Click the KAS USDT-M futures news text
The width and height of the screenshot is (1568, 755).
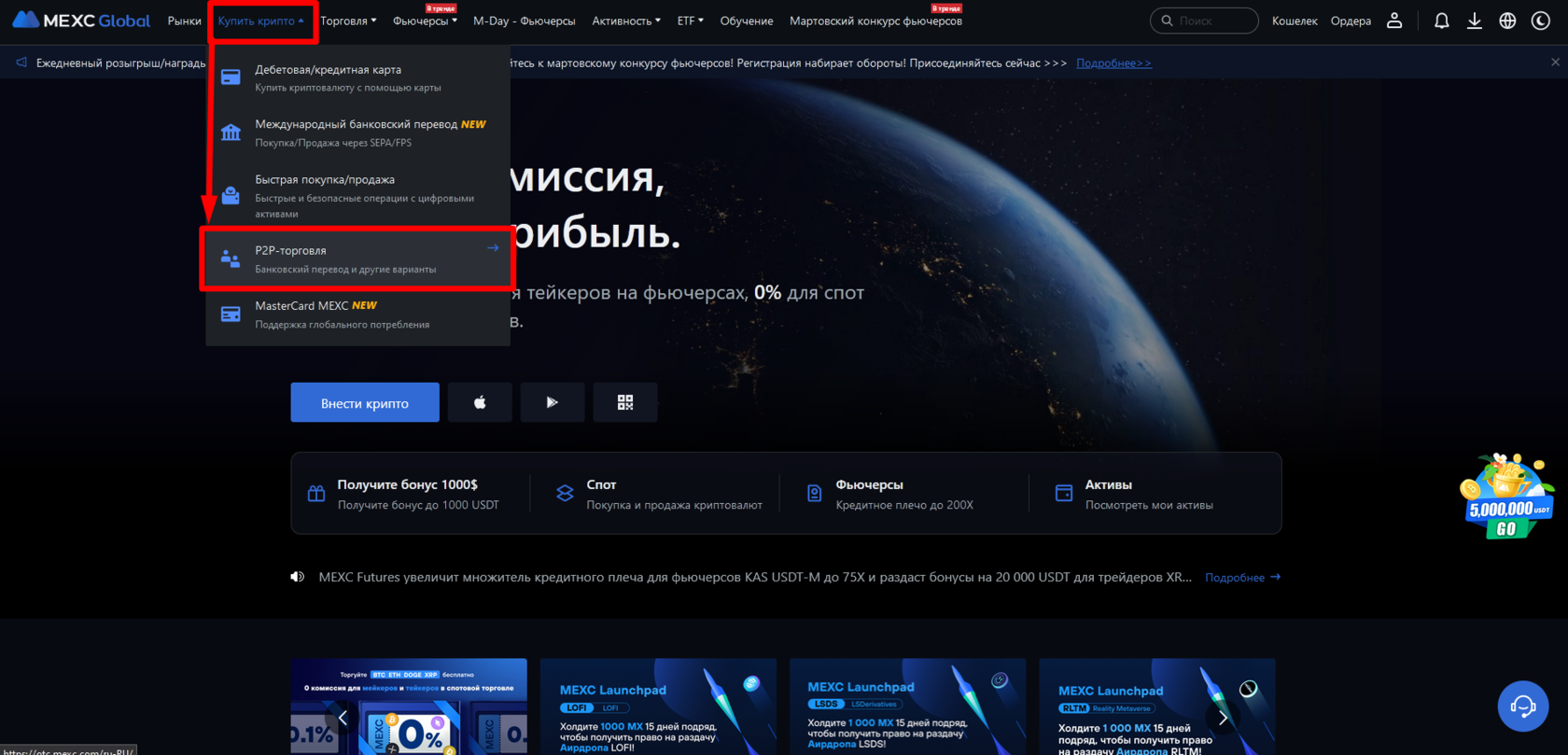tap(755, 577)
